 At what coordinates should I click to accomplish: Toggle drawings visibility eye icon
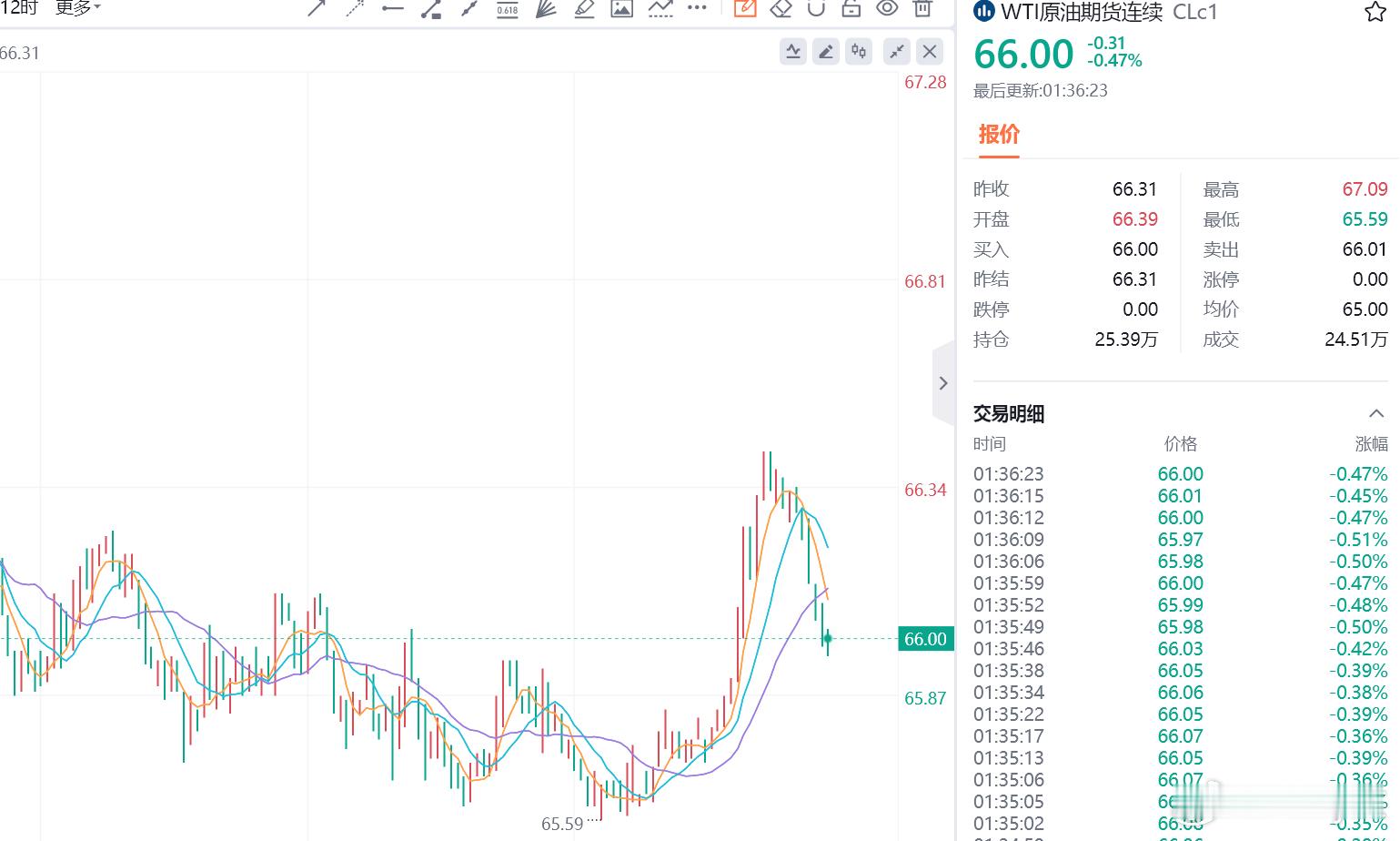887,8
